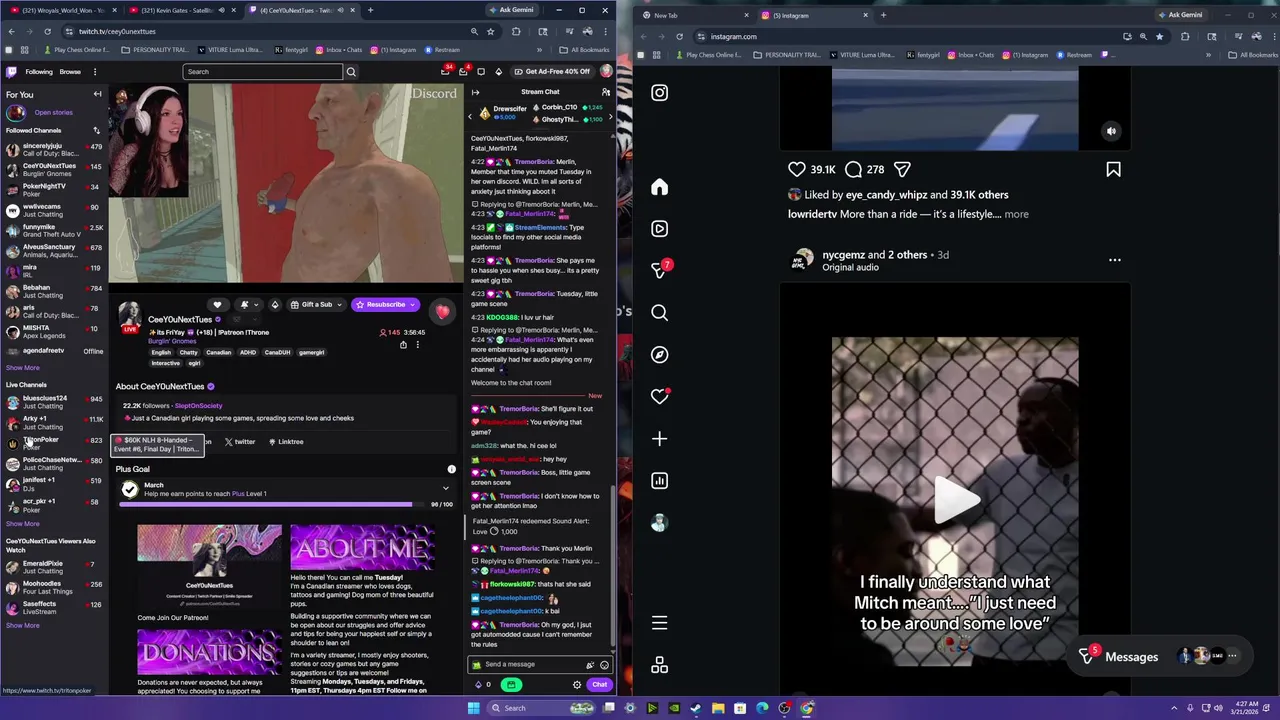
Task: Open File Explorer from the taskbar
Action: coord(718,708)
